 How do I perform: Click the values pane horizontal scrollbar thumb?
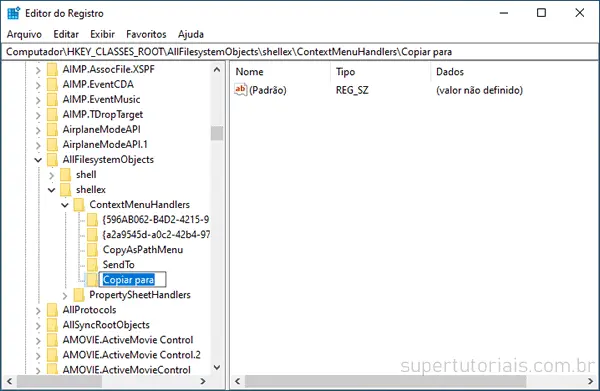pyautogui.click(x=386, y=381)
